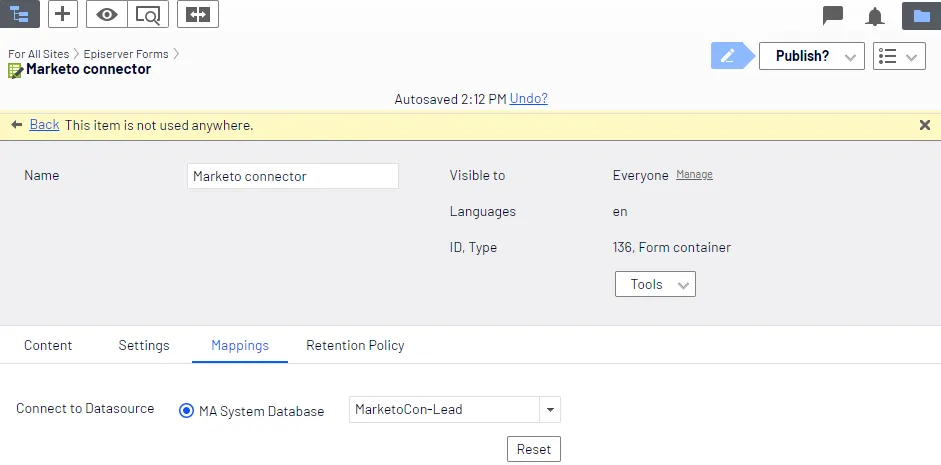Screen dimensions: 941x465
Task: Select the Mappings tab
Action: (x=240, y=346)
